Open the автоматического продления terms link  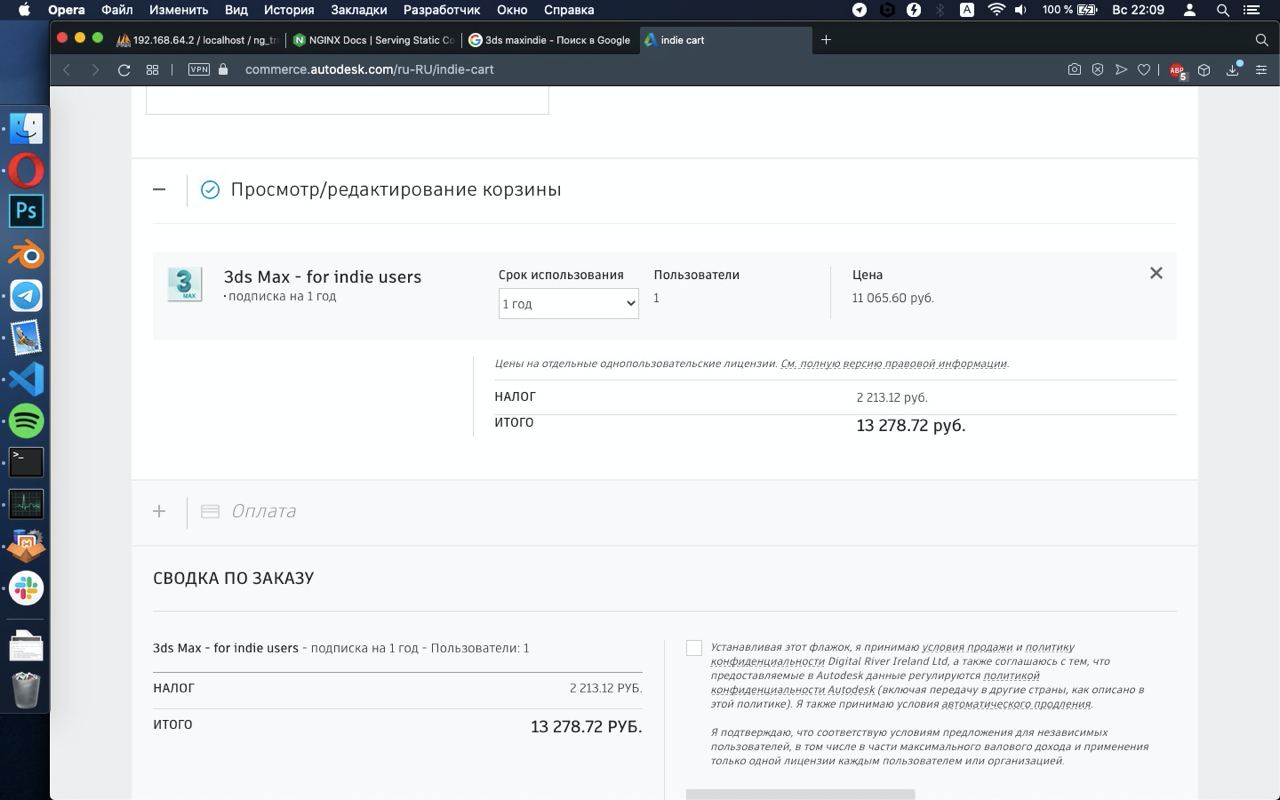click(1016, 704)
